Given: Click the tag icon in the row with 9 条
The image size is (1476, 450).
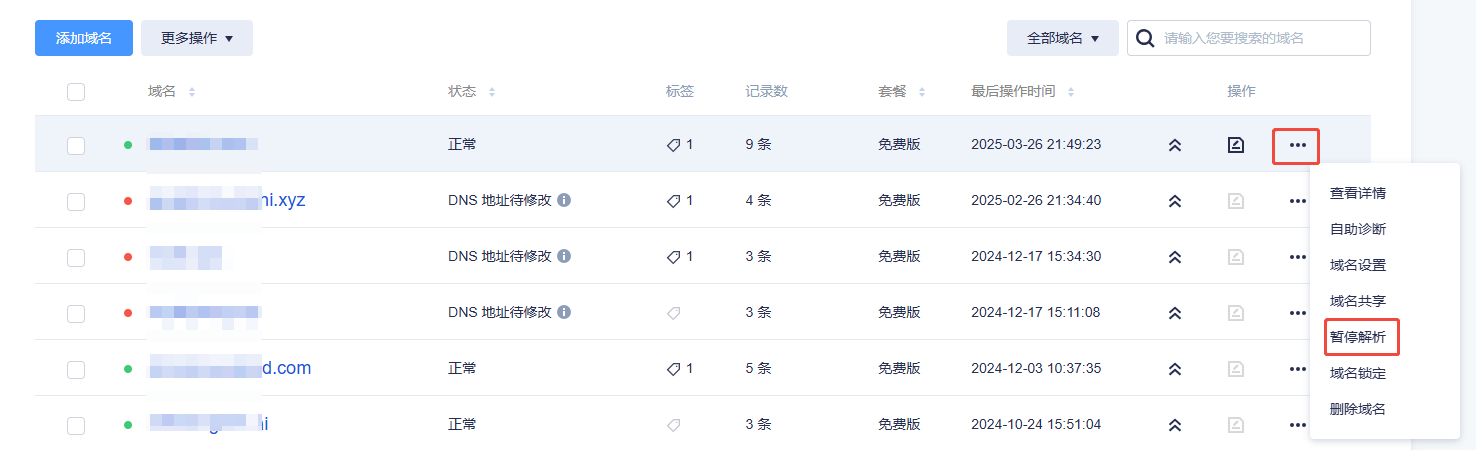Looking at the screenshot, I should point(673,145).
